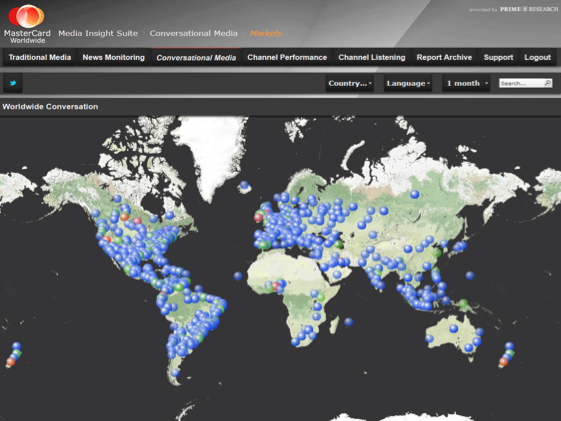This screenshot has width=561, height=421.
Task: Click Logout
Action: point(537,57)
